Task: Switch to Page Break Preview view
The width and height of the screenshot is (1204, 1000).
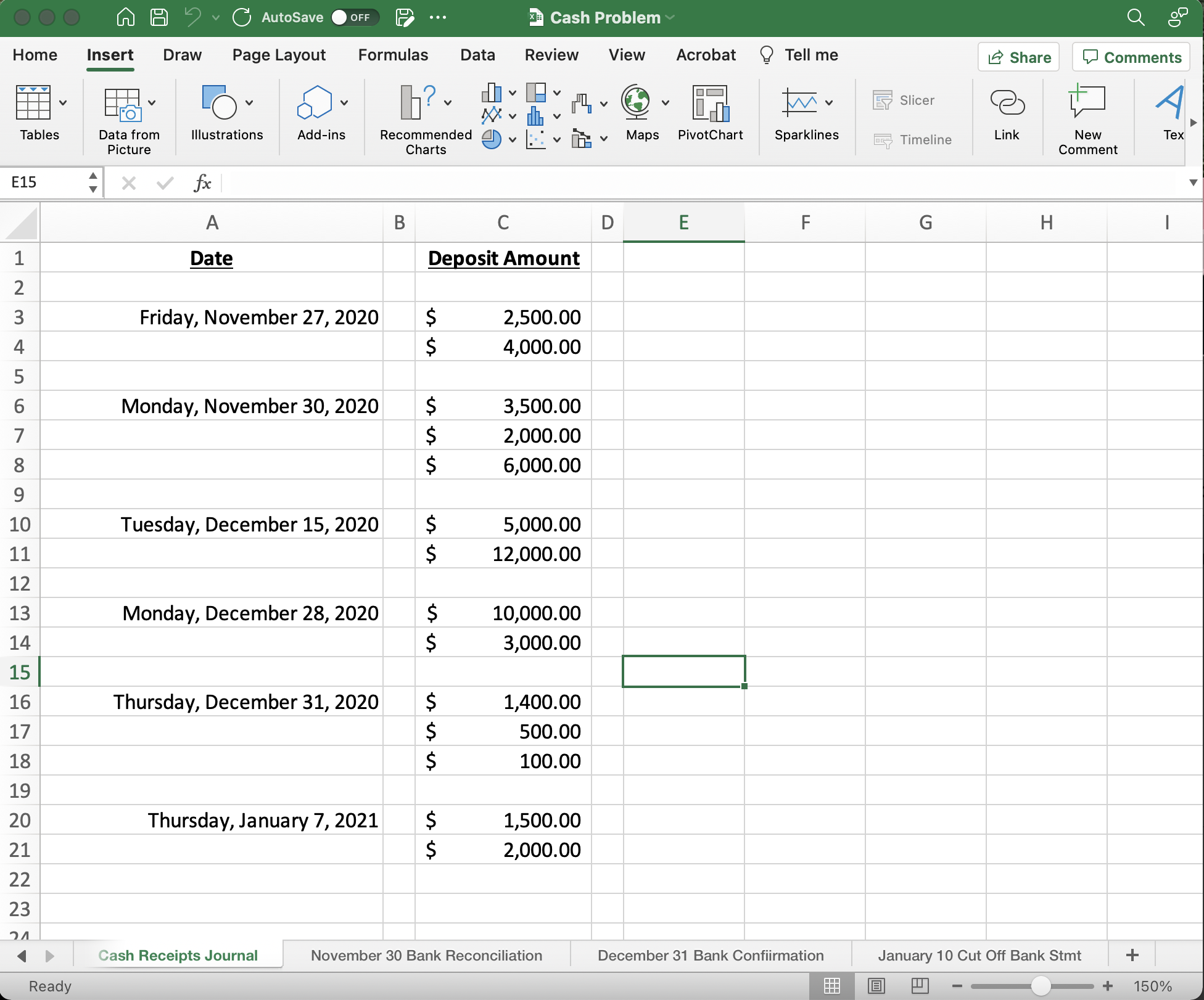Action: 920,986
